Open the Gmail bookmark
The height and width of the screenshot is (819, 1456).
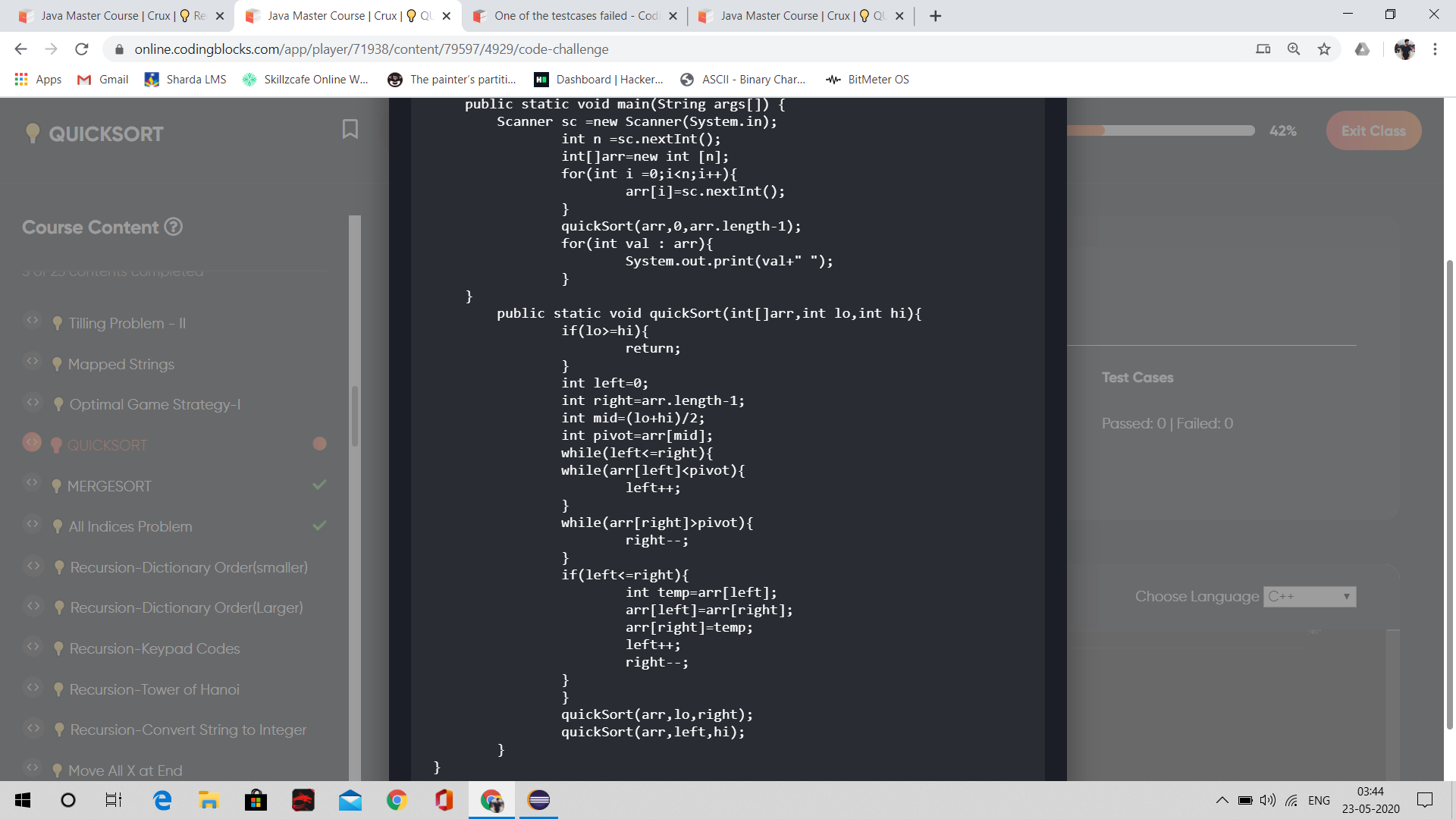coord(103,80)
